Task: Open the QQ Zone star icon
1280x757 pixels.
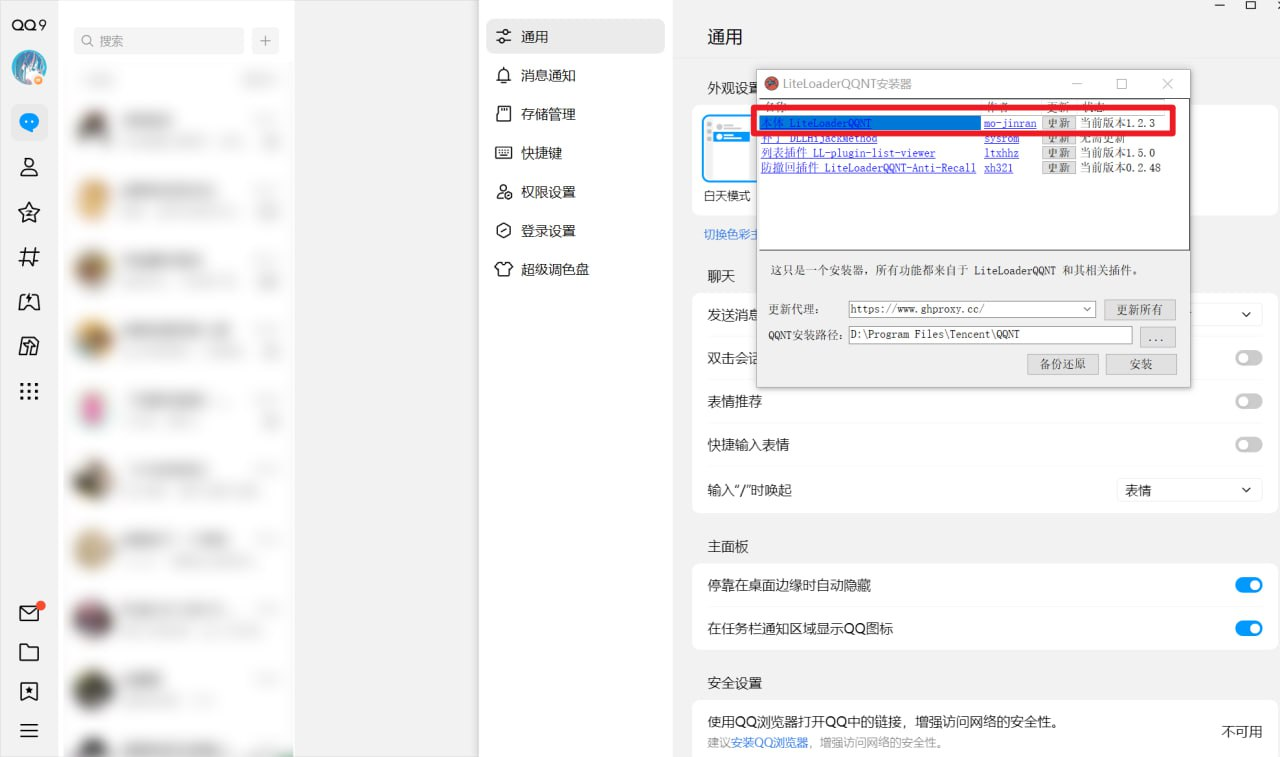Action: tap(29, 212)
